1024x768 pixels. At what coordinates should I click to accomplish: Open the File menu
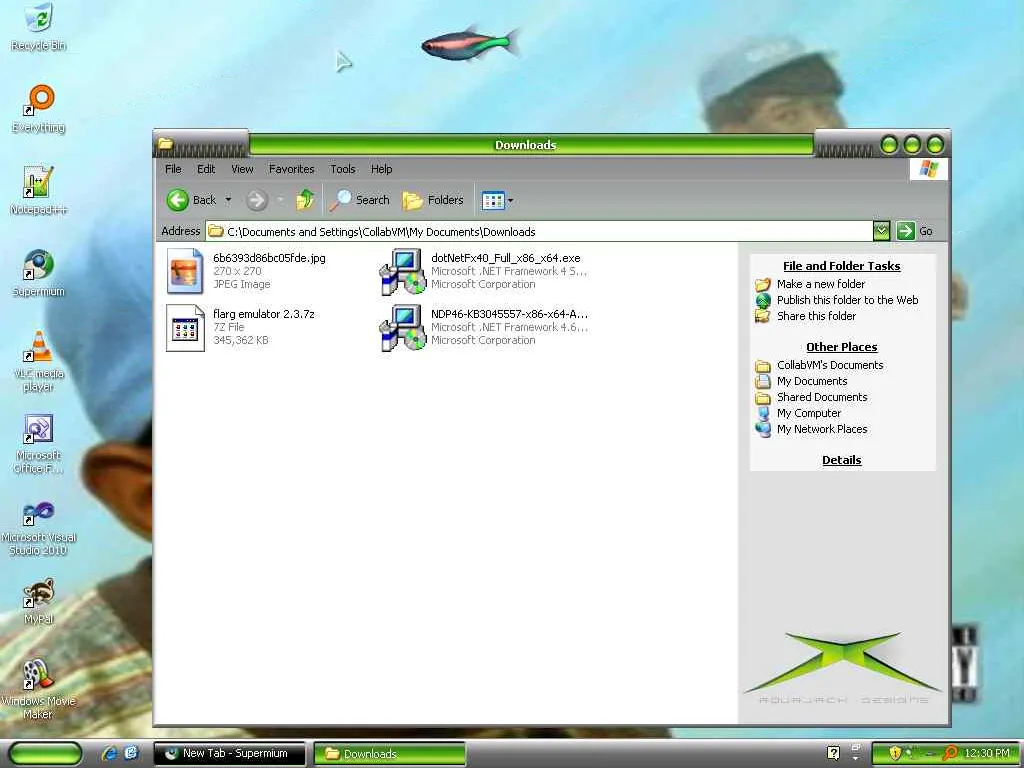pos(173,169)
